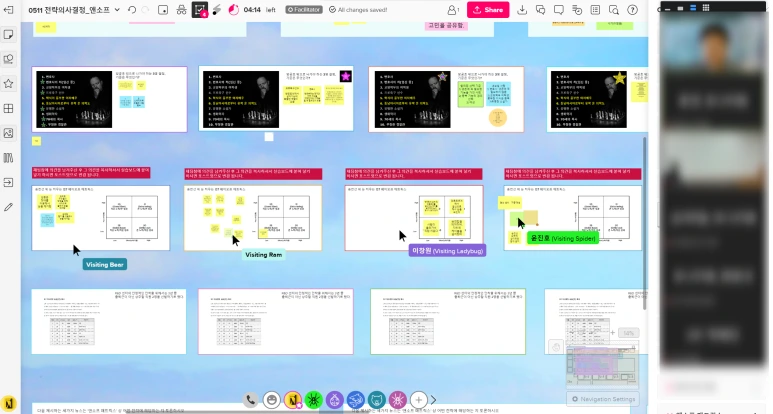Image resolution: width=773 pixels, height=414 pixels.
Task: Click the green spider visitor avatar
Action: pos(314,400)
